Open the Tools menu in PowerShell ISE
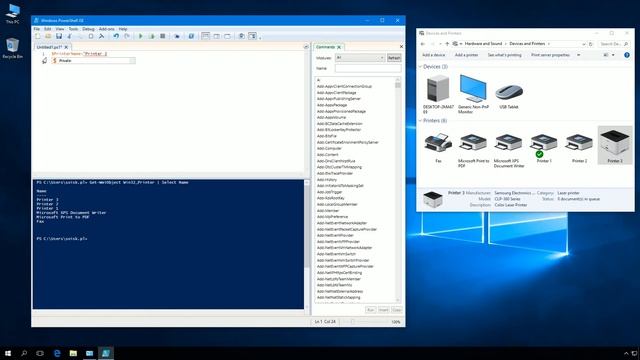The width and height of the screenshot is (640, 360). [x=73, y=29]
